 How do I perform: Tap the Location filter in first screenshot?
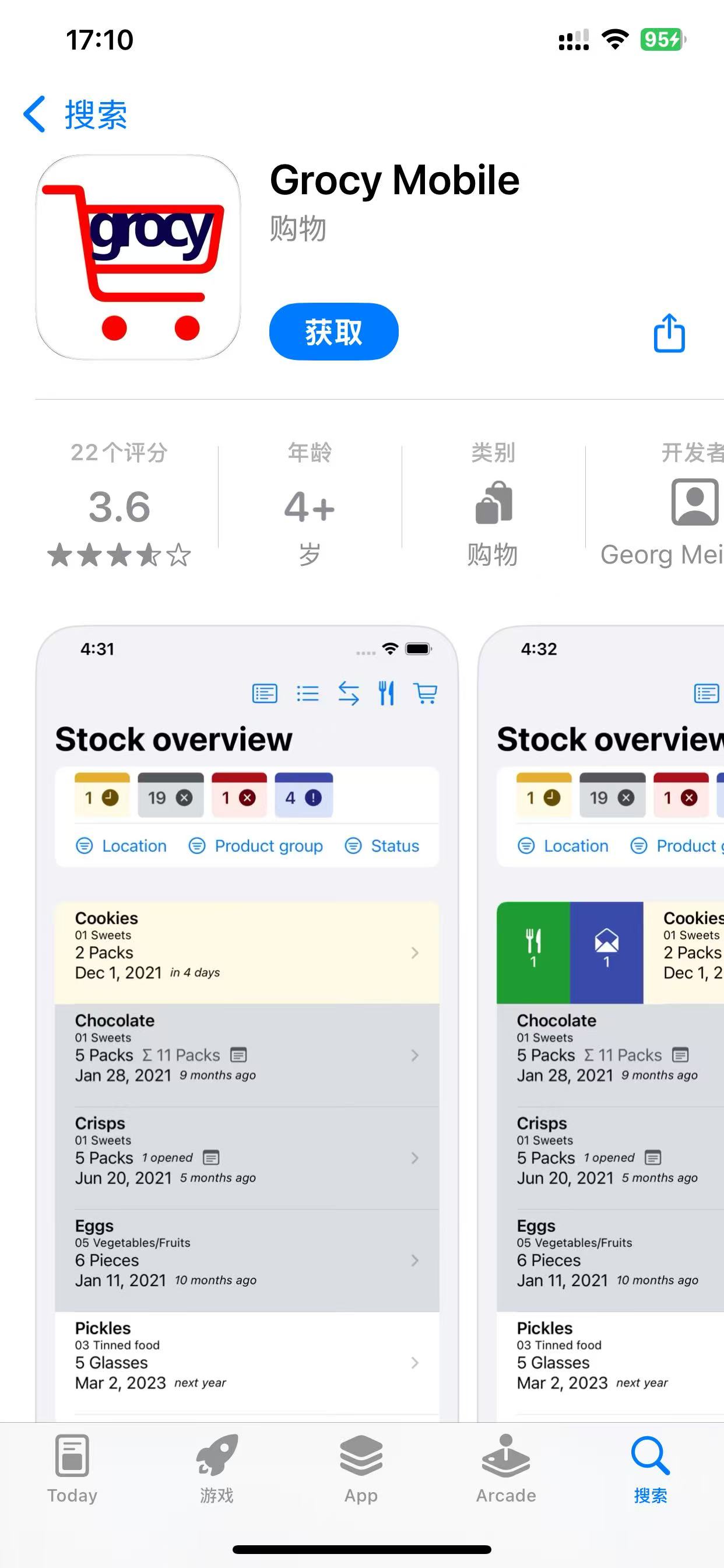pyautogui.click(x=121, y=846)
